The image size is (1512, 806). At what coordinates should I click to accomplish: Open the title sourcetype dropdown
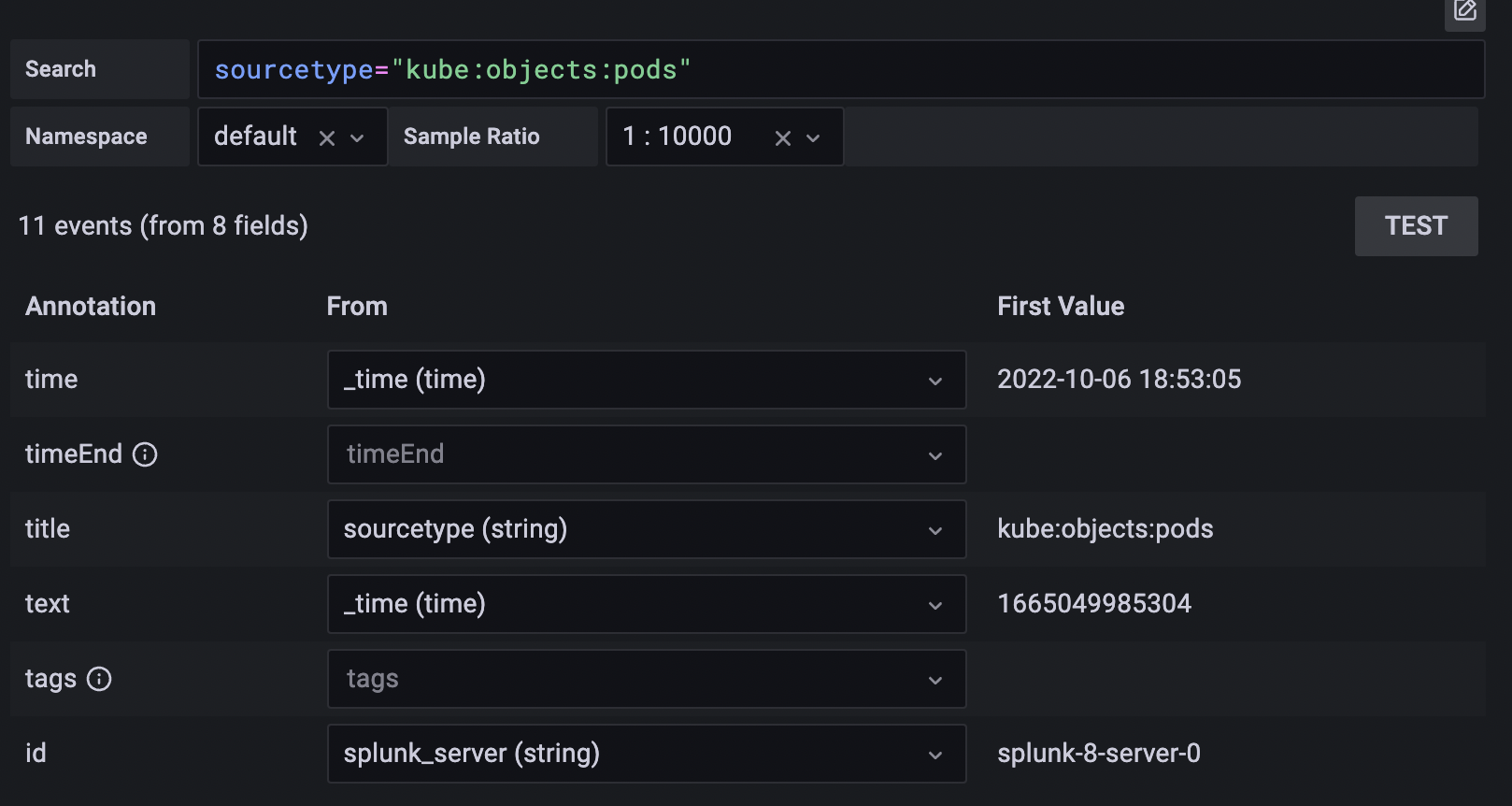coord(647,529)
